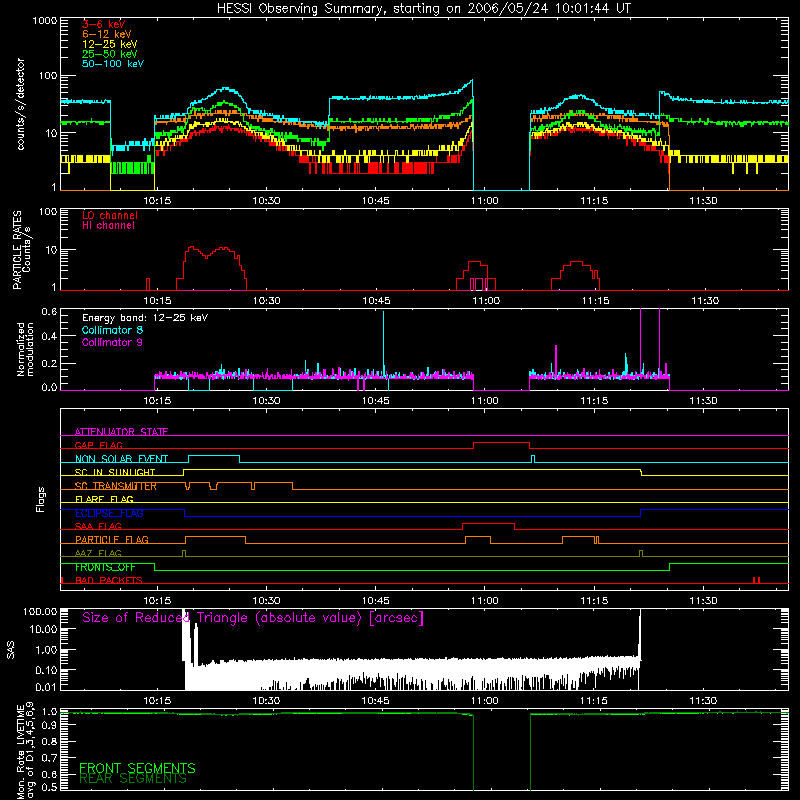The height and width of the screenshot is (800, 800).
Task: Click the 'FLARE FLAG' label
Action: [104, 499]
